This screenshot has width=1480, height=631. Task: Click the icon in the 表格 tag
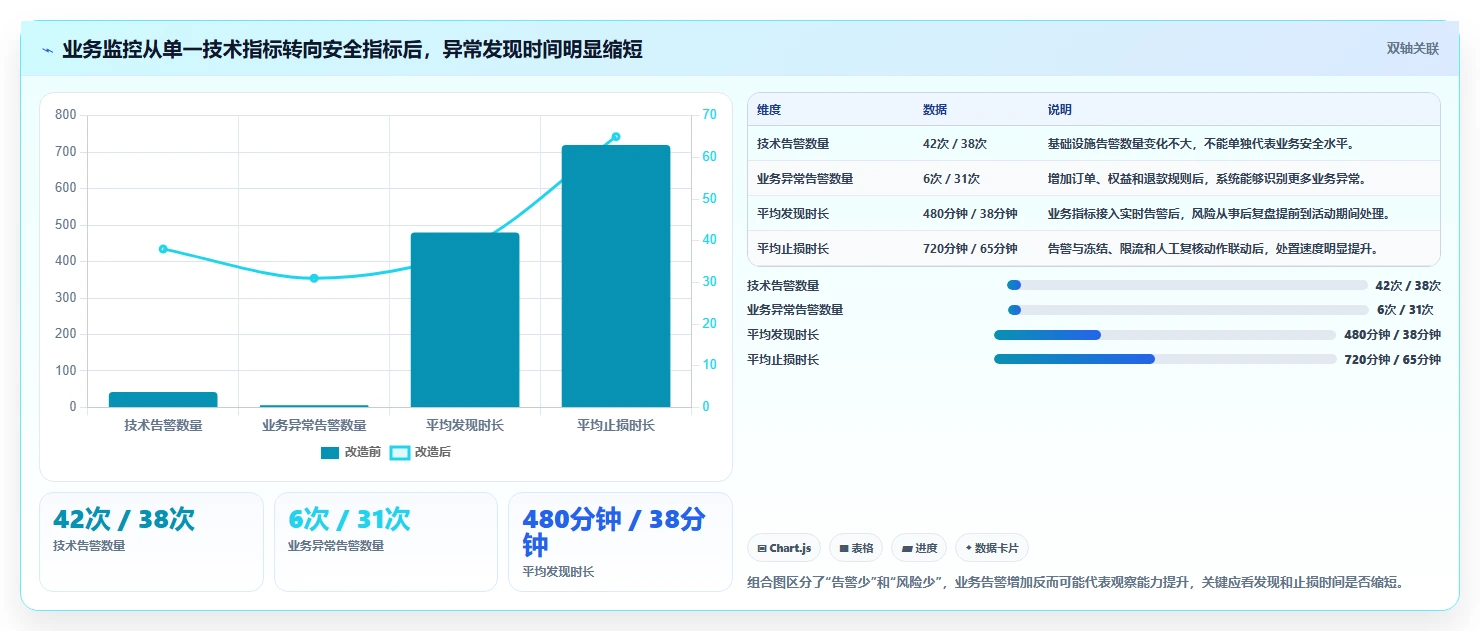click(844, 548)
